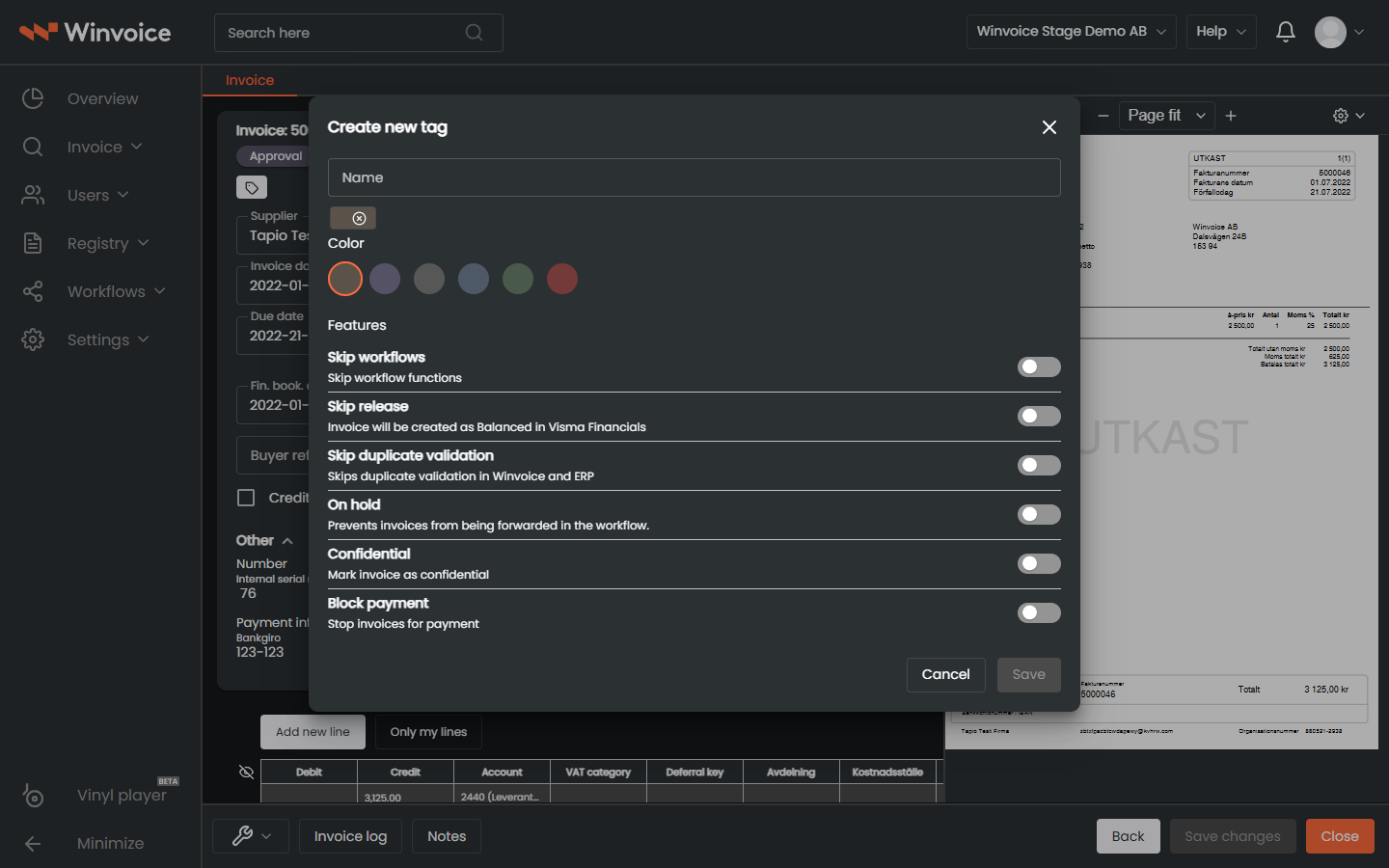Image resolution: width=1389 pixels, height=868 pixels.
Task: Click the Users sidebar icon
Action: [33, 195]
